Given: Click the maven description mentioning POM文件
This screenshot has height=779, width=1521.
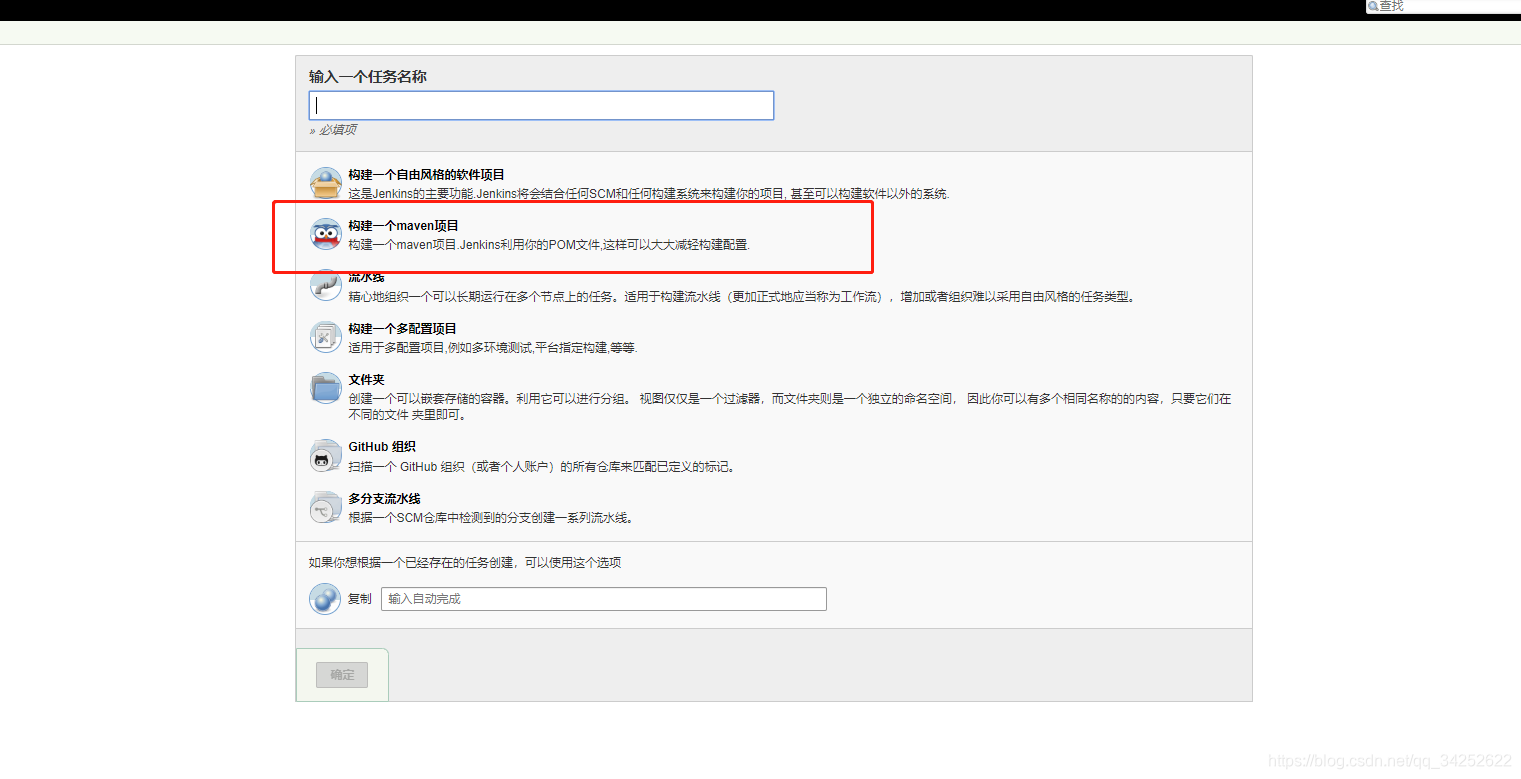Looking at the screenshot, I should point(549,245).
